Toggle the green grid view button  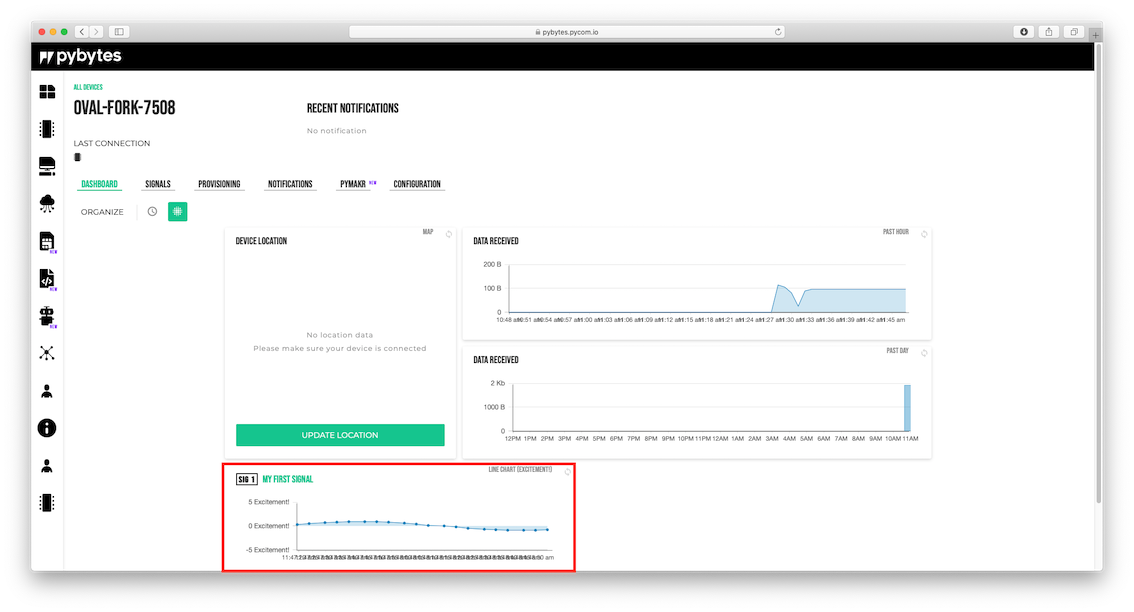pyautogui.click(x=177, y=211)
